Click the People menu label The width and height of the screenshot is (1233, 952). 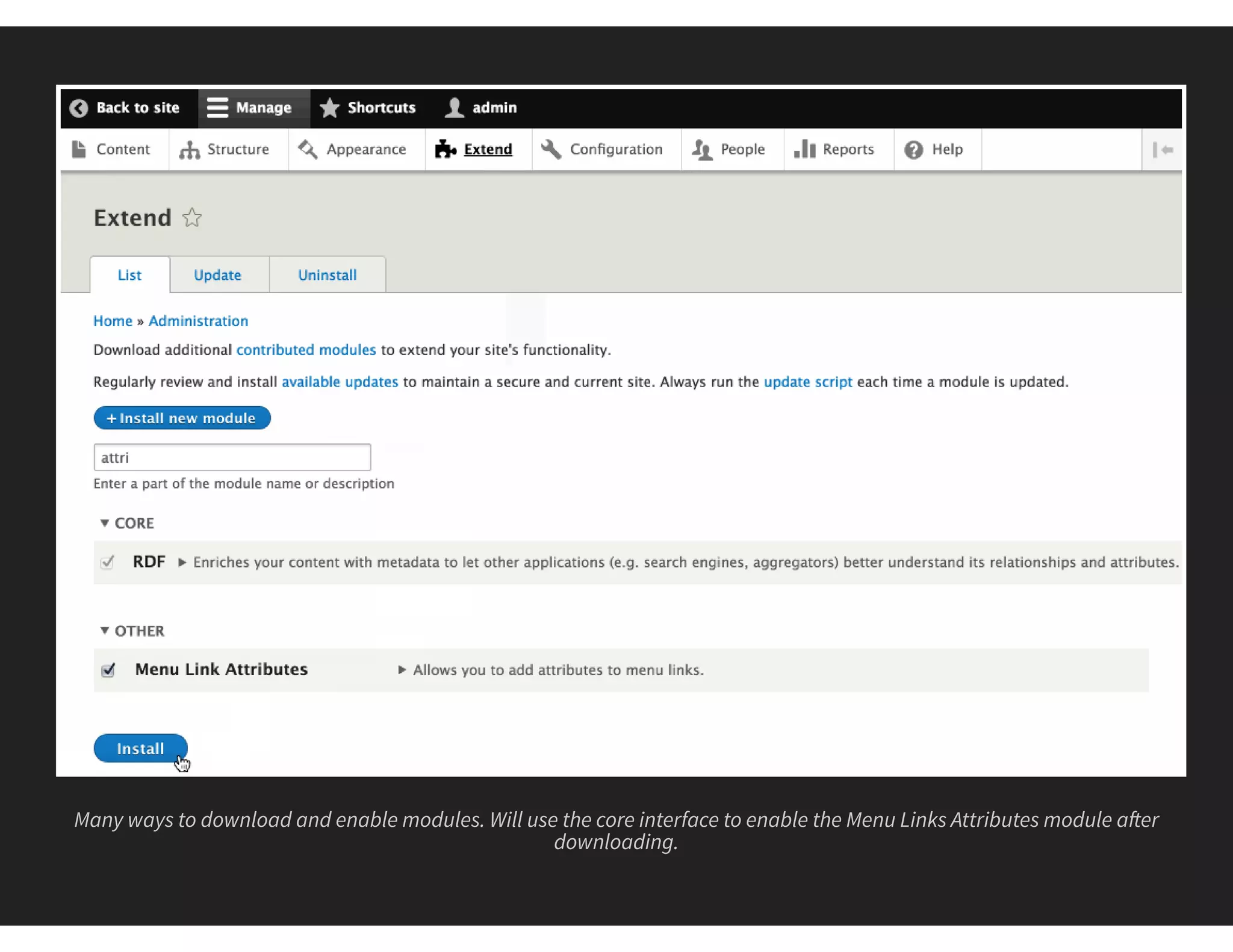click(742, 149)
